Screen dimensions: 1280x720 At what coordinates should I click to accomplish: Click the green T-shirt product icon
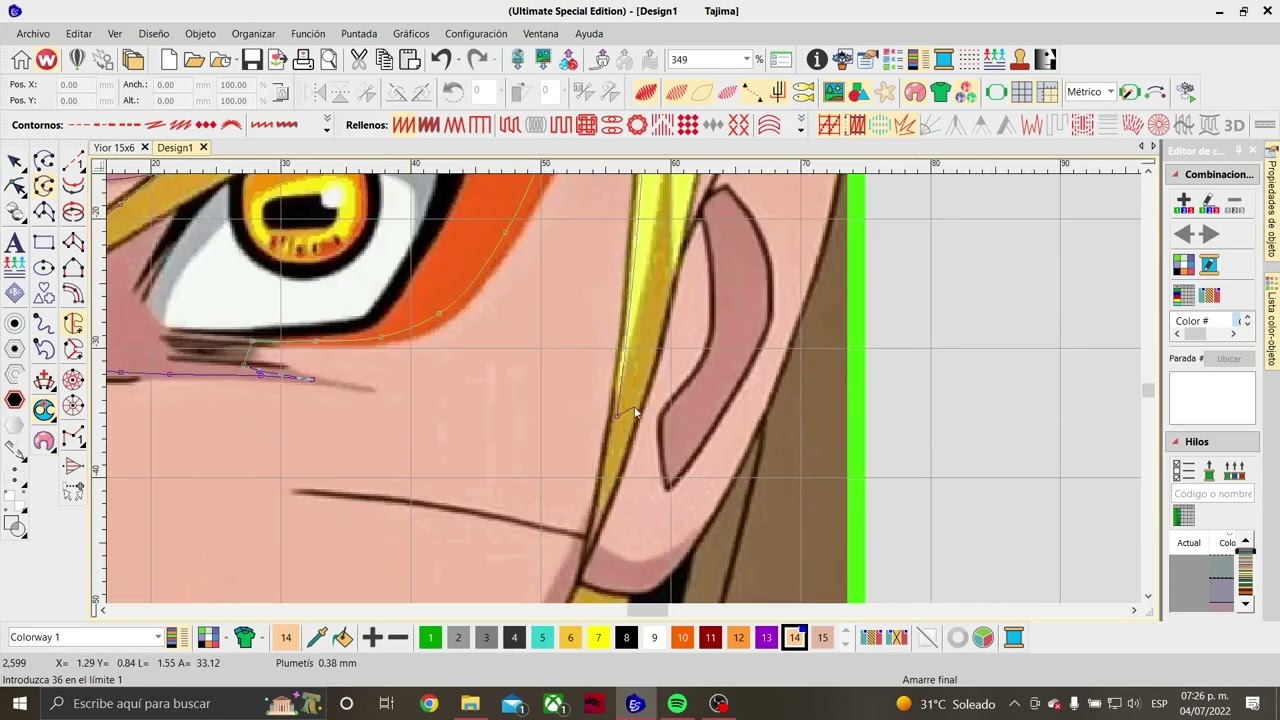(940, 92)
